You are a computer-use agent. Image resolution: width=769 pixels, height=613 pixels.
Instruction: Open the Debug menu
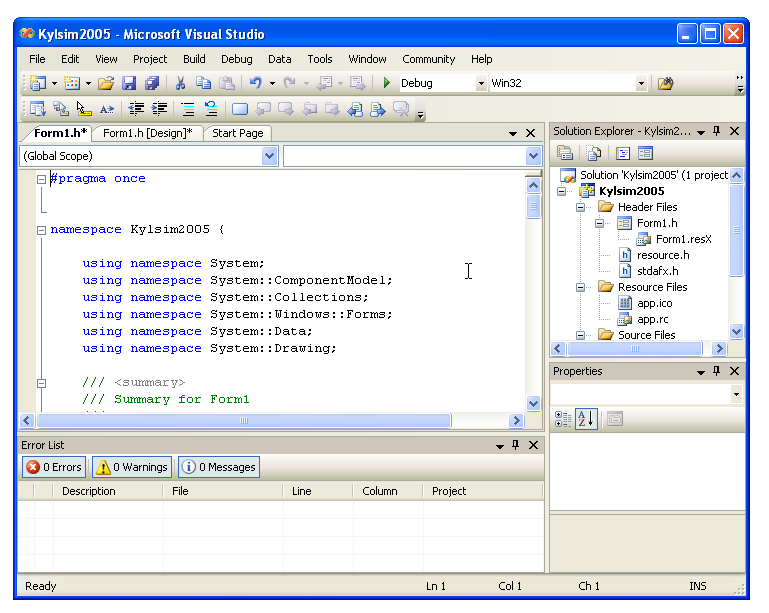[237, 59]
